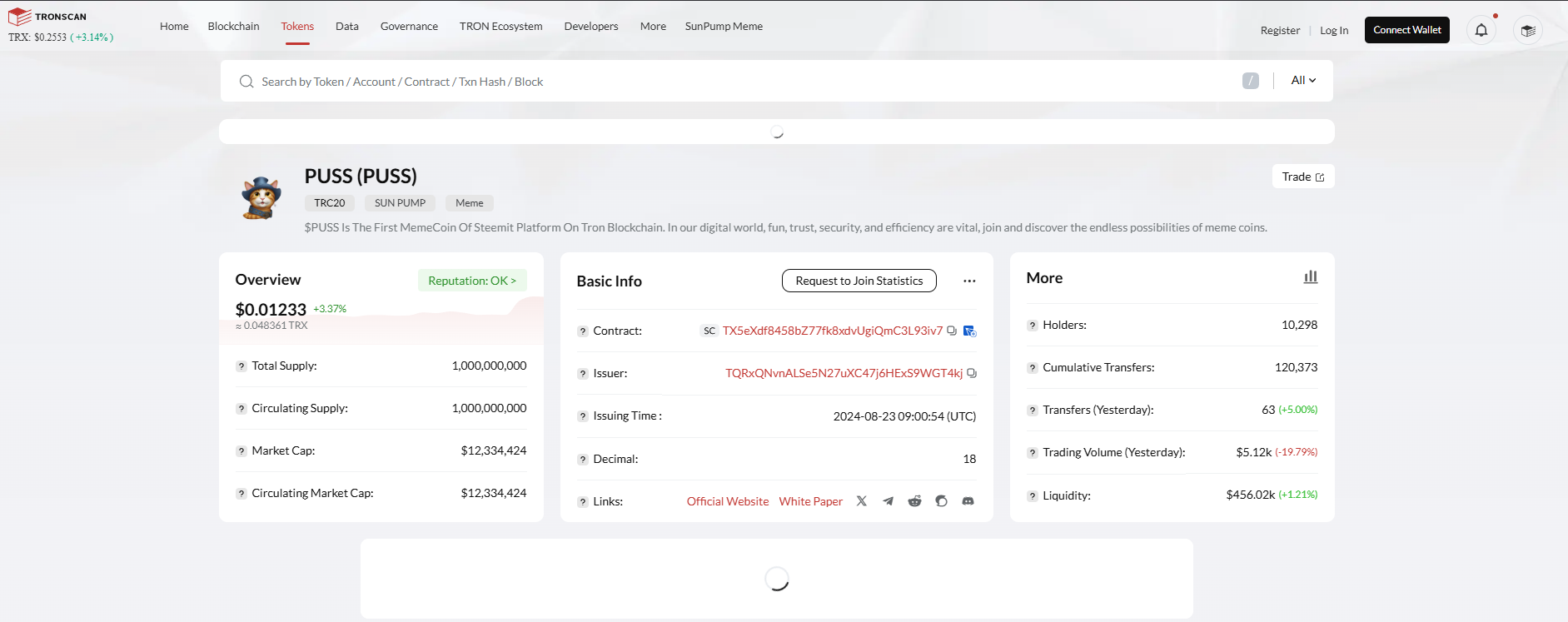1568x622 pixels.
Task: Click the price $0.01233
Action: point(271,310)
